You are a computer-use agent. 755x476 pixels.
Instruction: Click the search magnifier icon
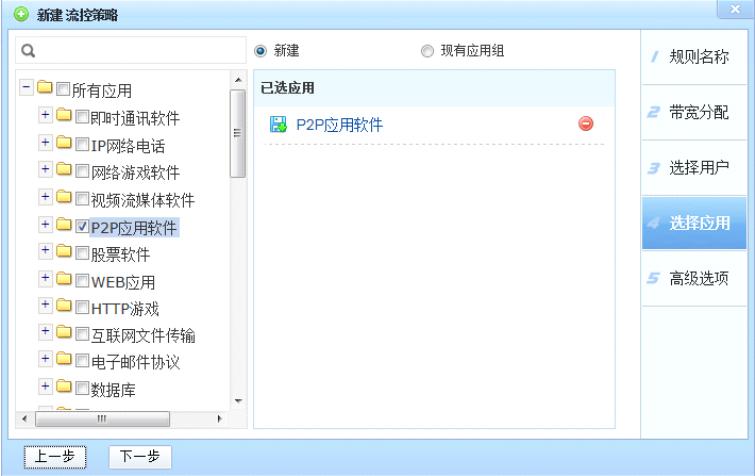click(28, 51)
